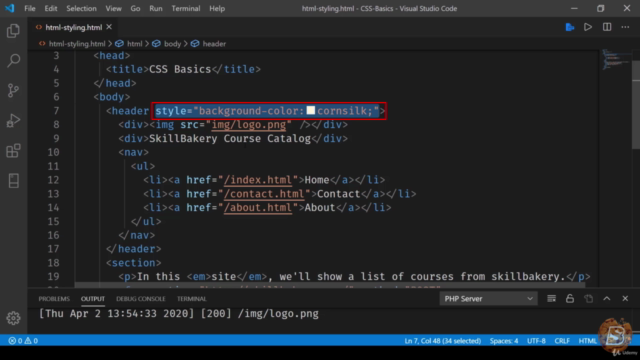Click 'SkillBakery Course Catalog' text
Viewport: 640px width, 360px height.
pyautogui.click(x=230, y=138)
